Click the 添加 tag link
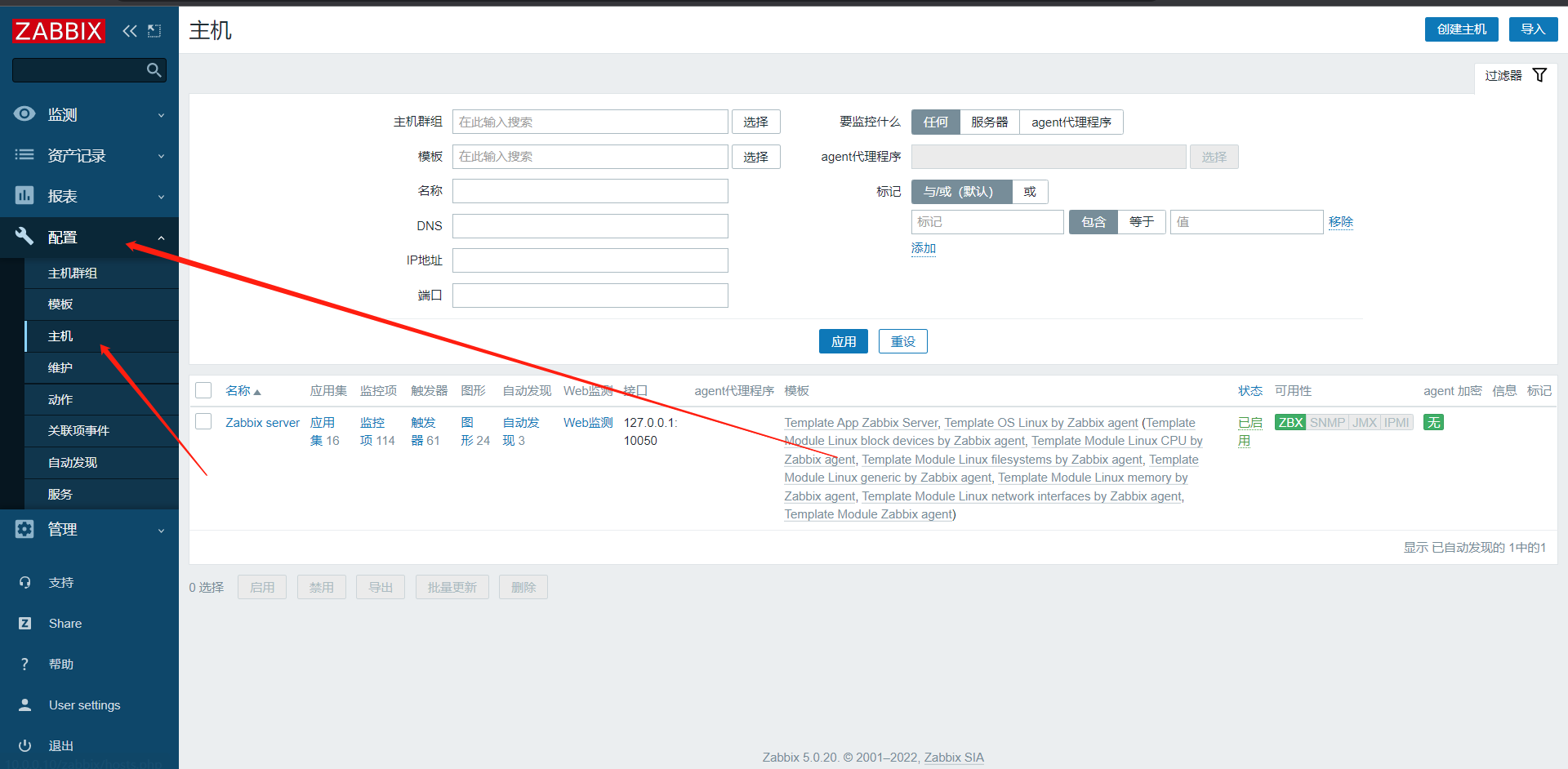 pyautogui.click(x=924, y=248)
